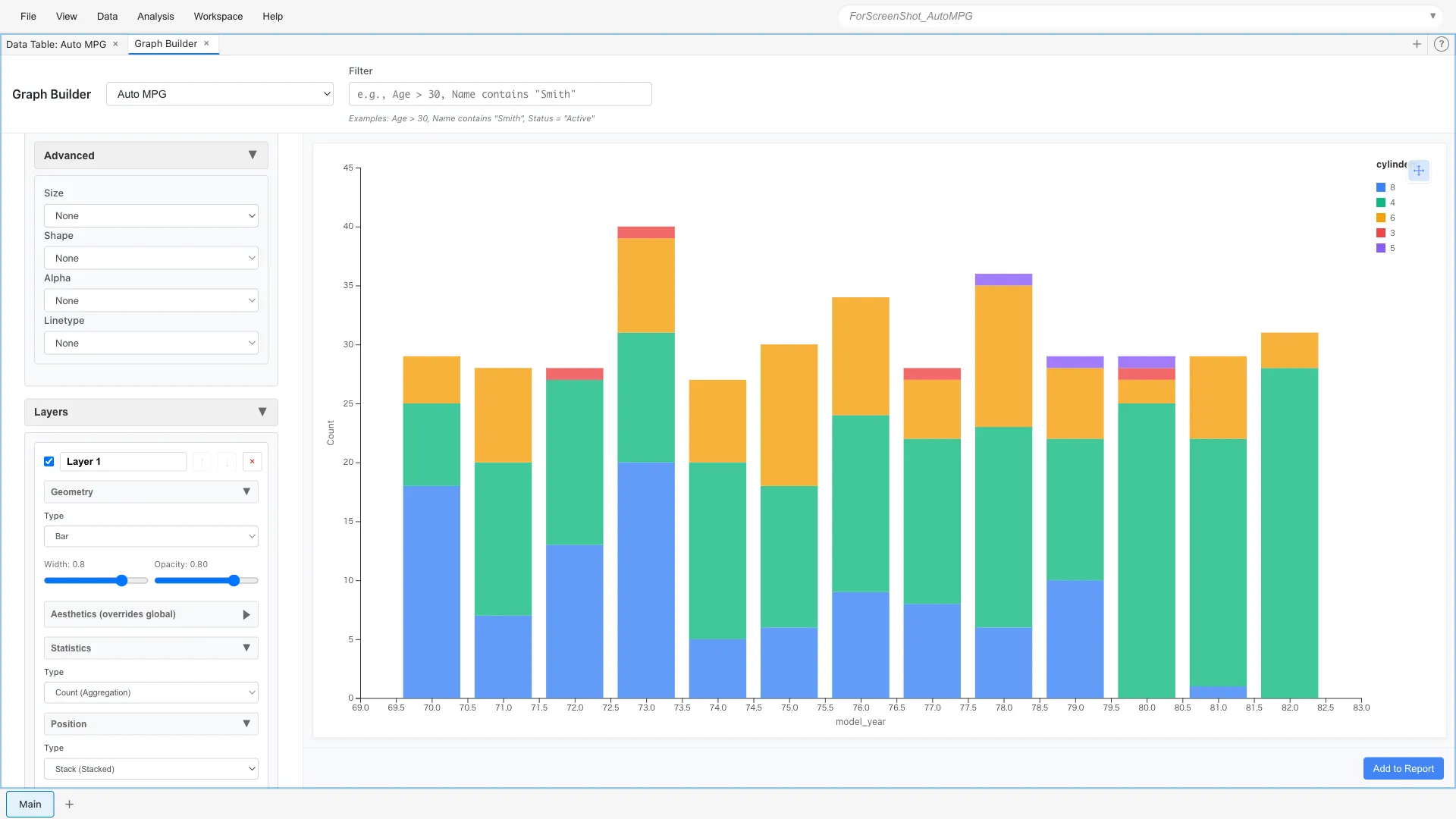Open a new tab with the plus icon
The height and width of the screenshot is (819, 1456).
point(1417,43)
